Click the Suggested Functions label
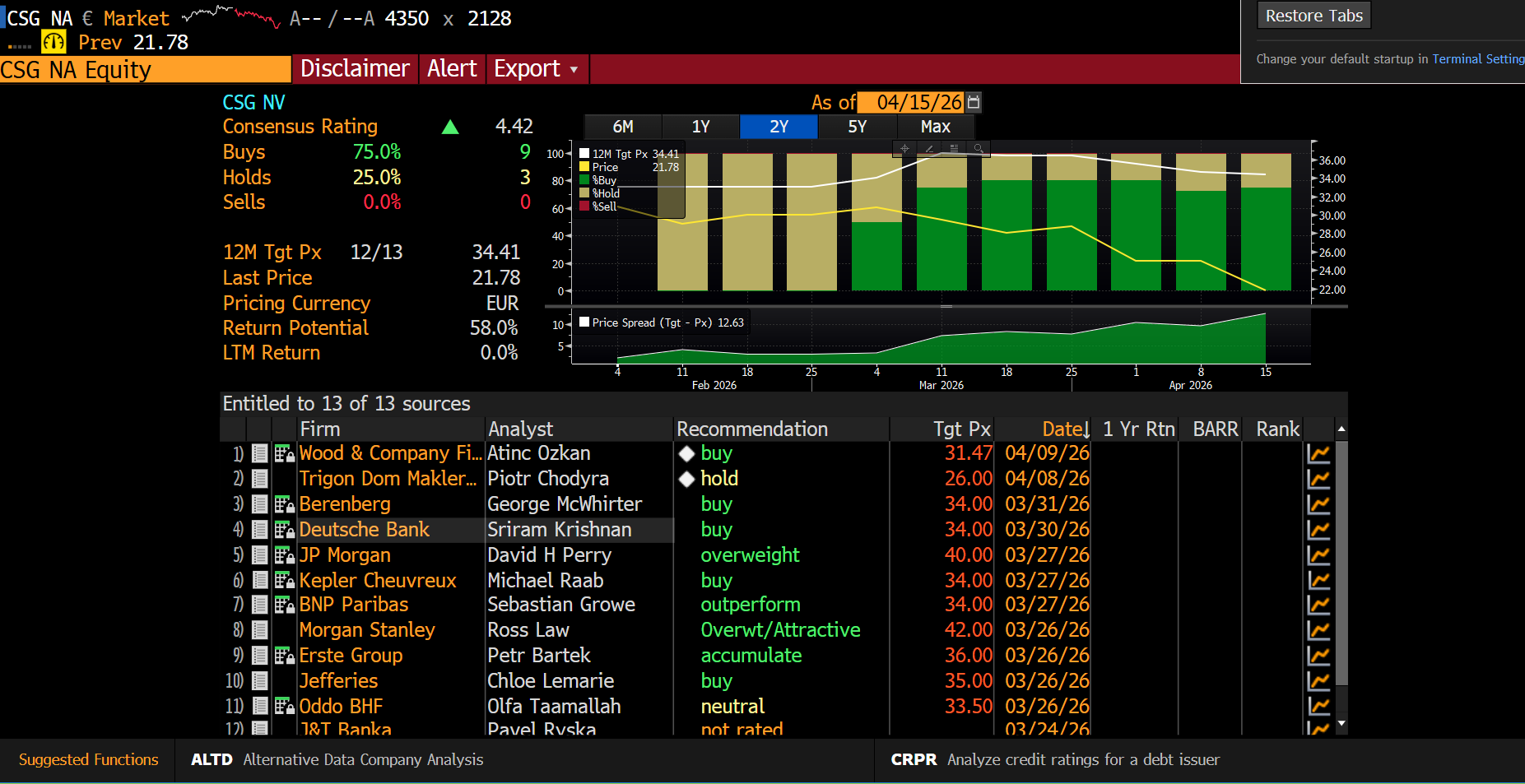The height and width of the screenshot is (784, 1525). pyautogui.click(x=89, y=760)
